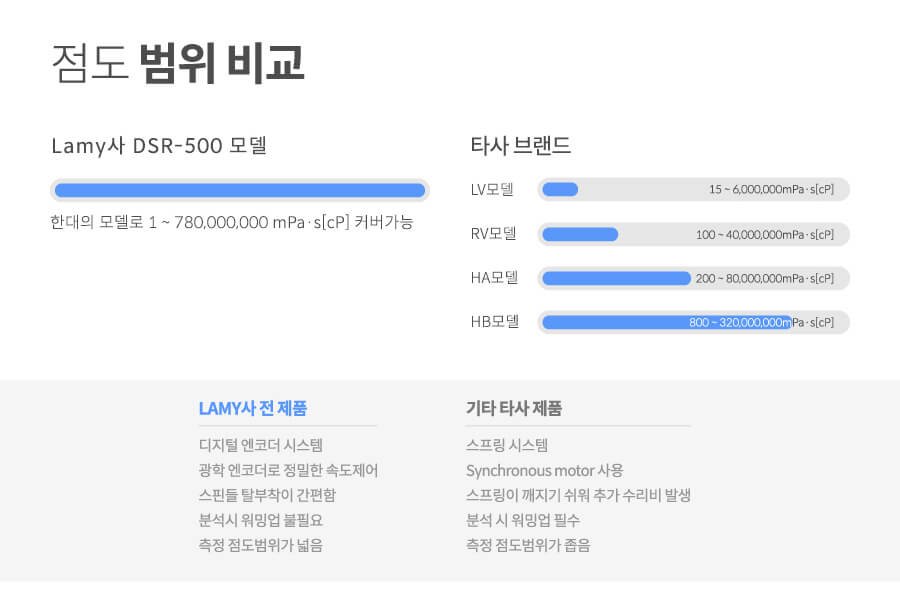This screenshot has height=600, width=900.
Task: Click the Lamy사 DSR-500 모델 heading
Action: pyautogui.click(x=159, y=146)
